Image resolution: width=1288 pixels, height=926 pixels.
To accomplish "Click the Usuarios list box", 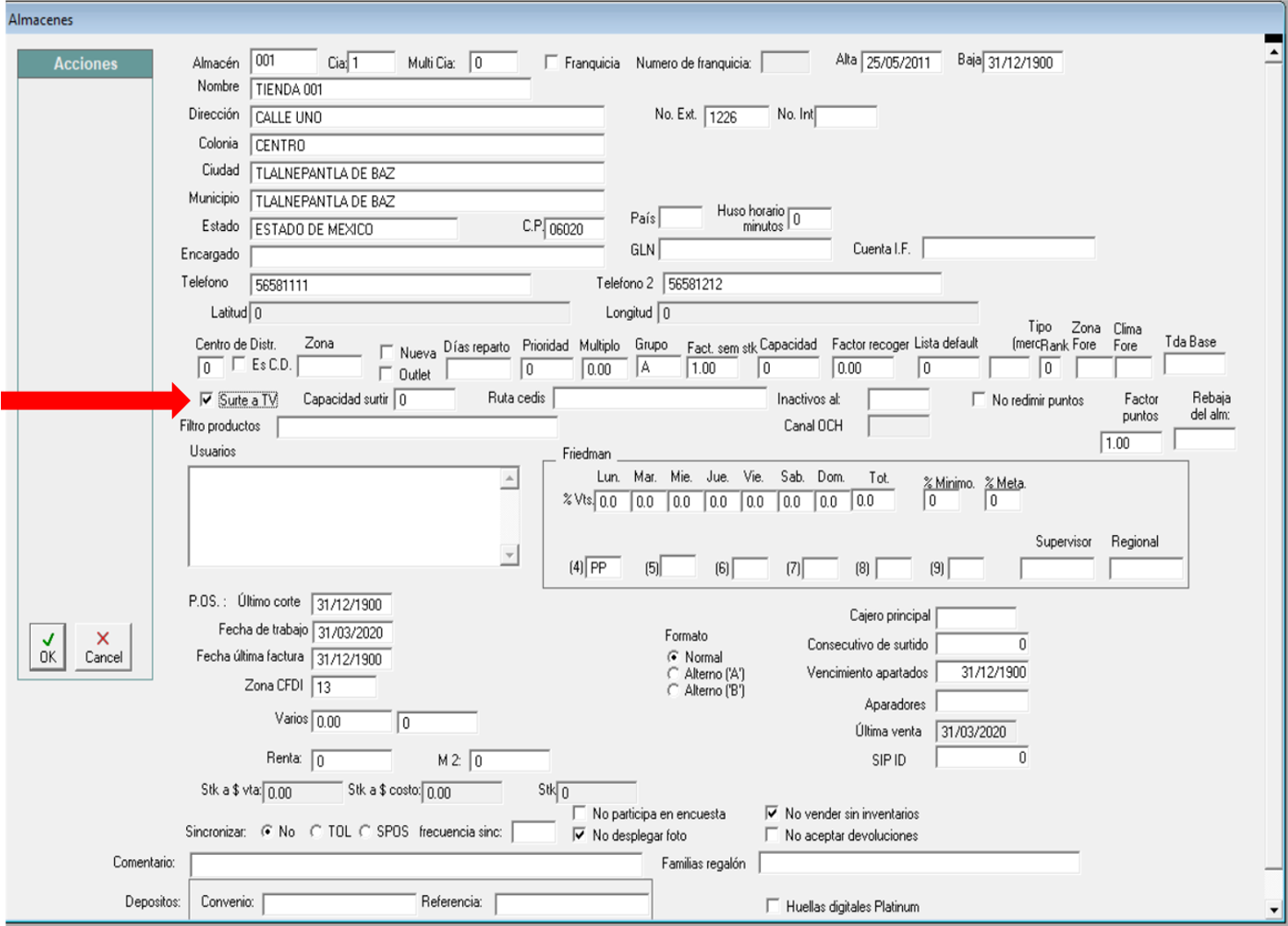I will coord(354,517).
